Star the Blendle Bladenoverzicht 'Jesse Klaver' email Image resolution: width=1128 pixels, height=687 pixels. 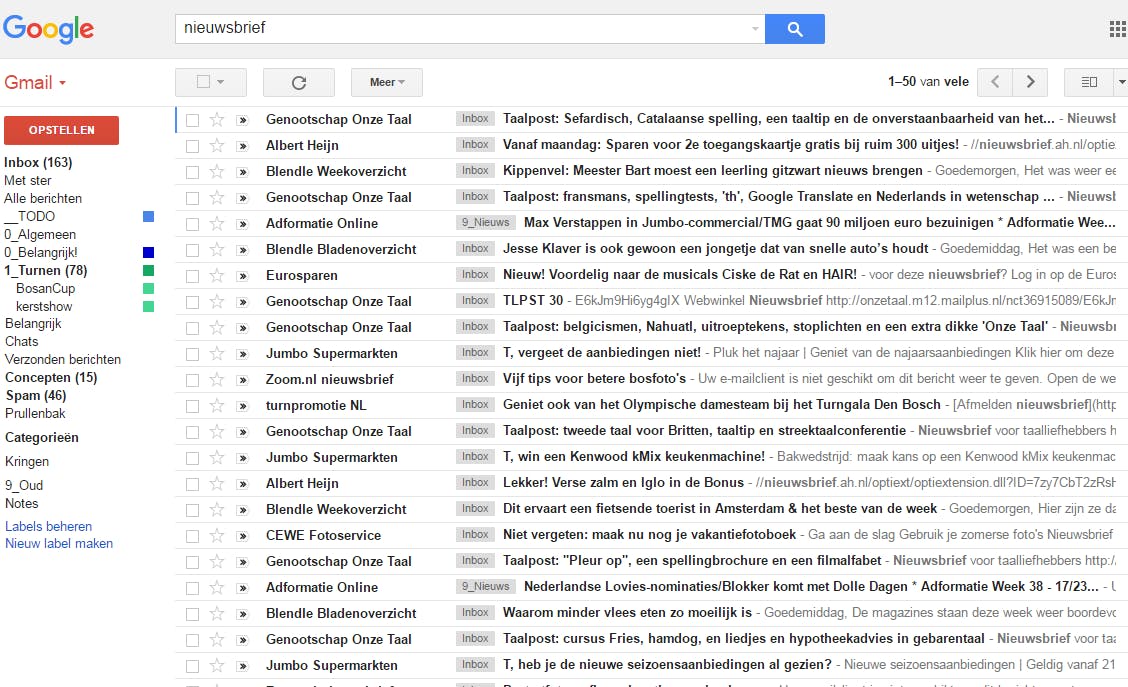click(217, 250)
